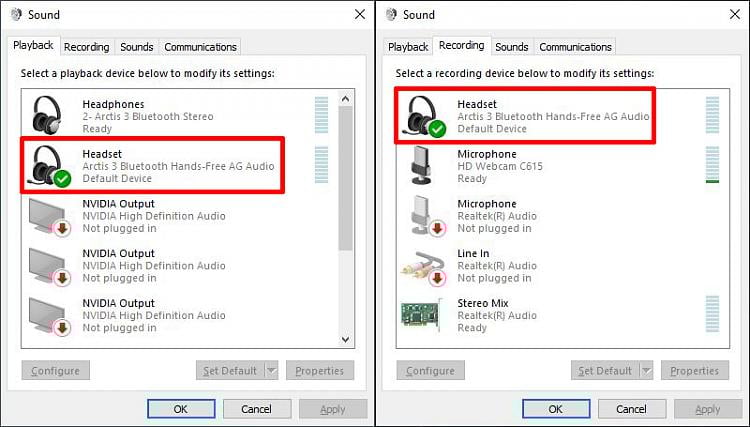Click the Headset icon in Playback window

[50, 165]
